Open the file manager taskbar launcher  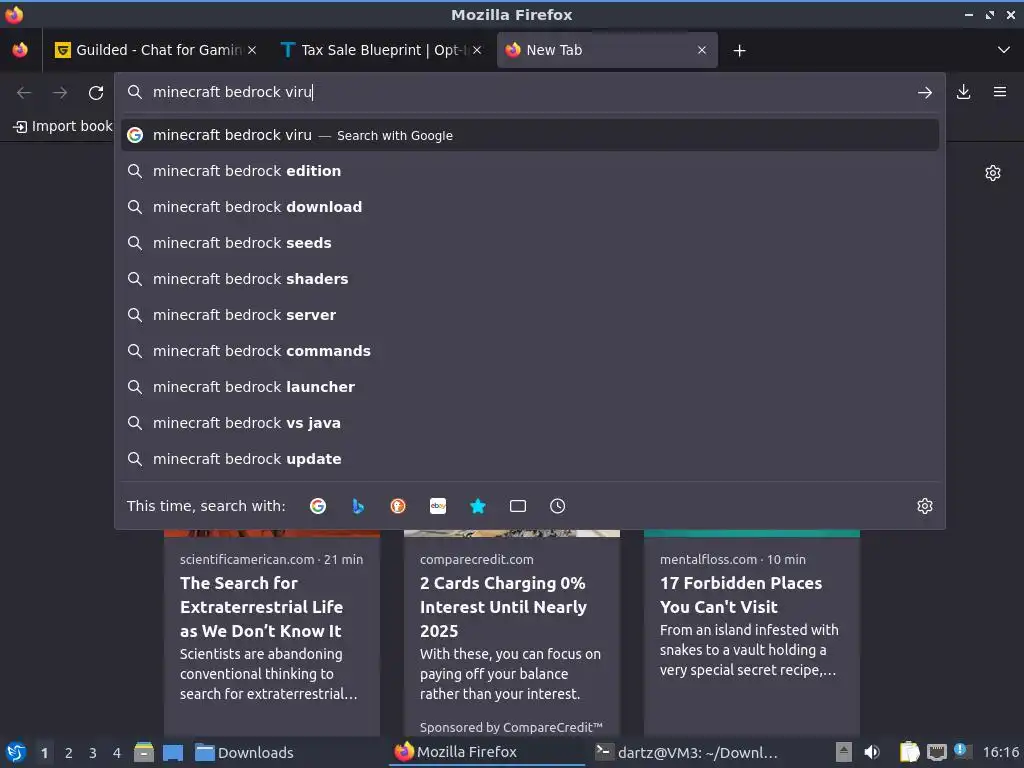click(144, 752)
